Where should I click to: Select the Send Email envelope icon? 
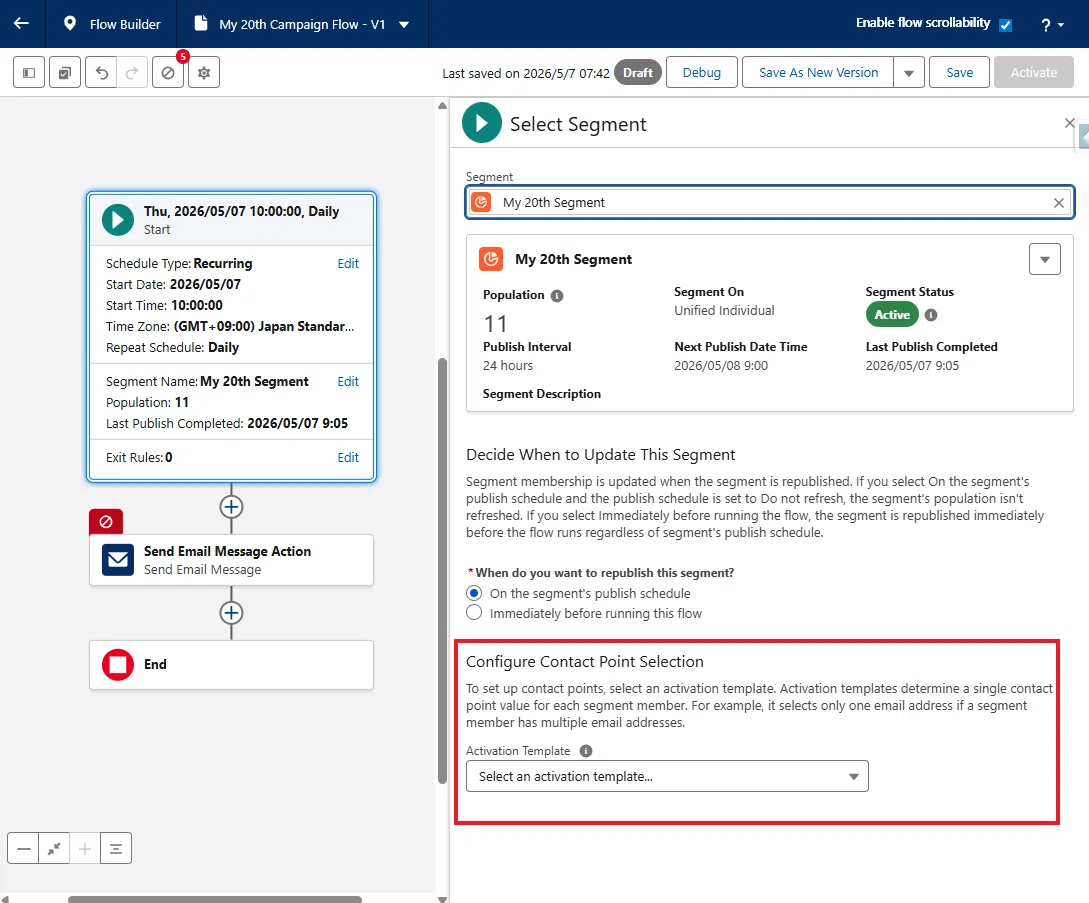point(118,560)
